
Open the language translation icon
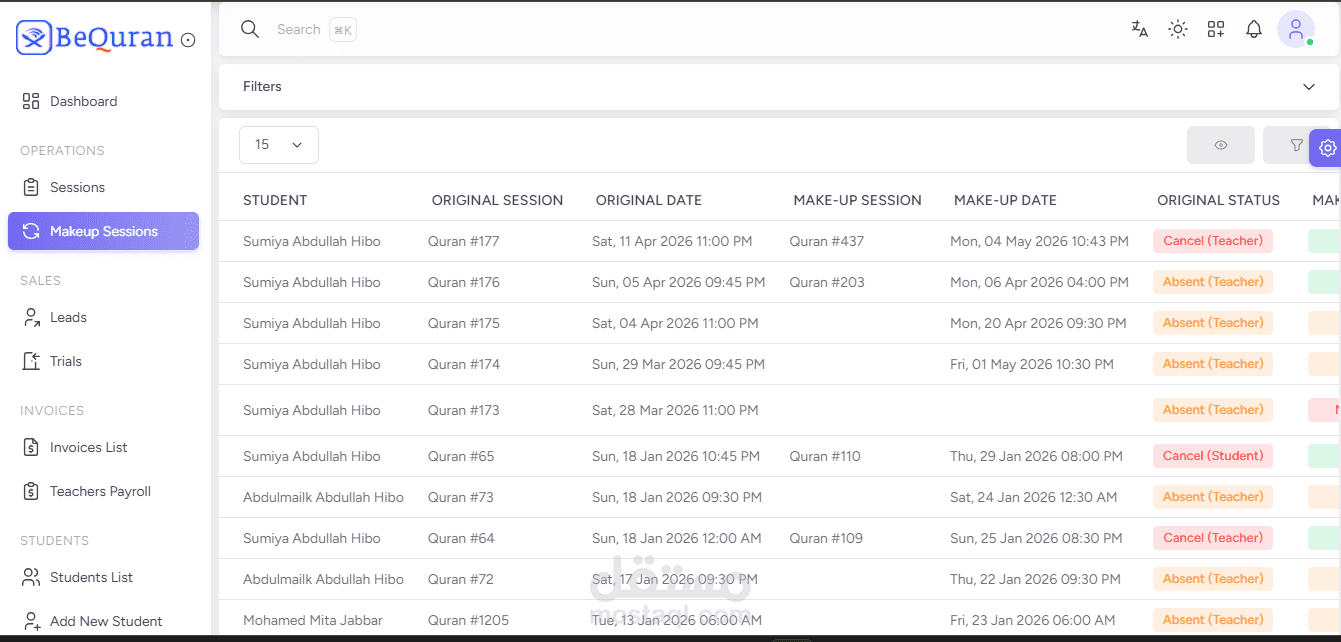1139,29
